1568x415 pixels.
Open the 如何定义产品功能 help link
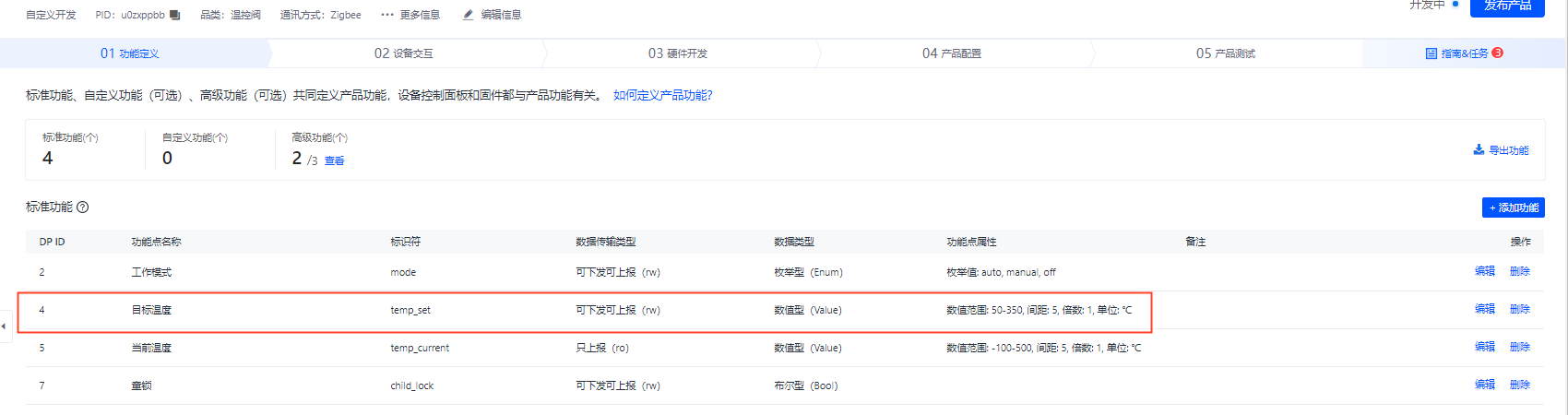663,95
